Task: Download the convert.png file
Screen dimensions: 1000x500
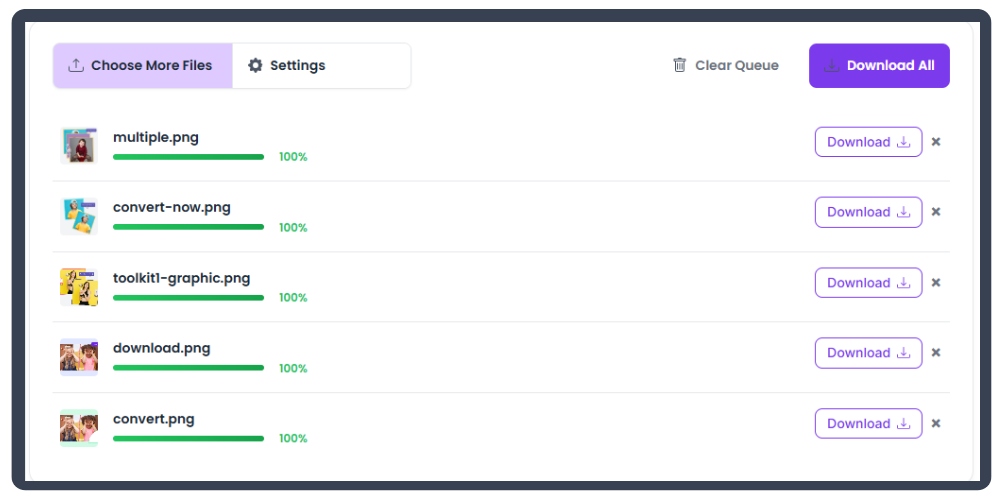Action: coord(868,424)
